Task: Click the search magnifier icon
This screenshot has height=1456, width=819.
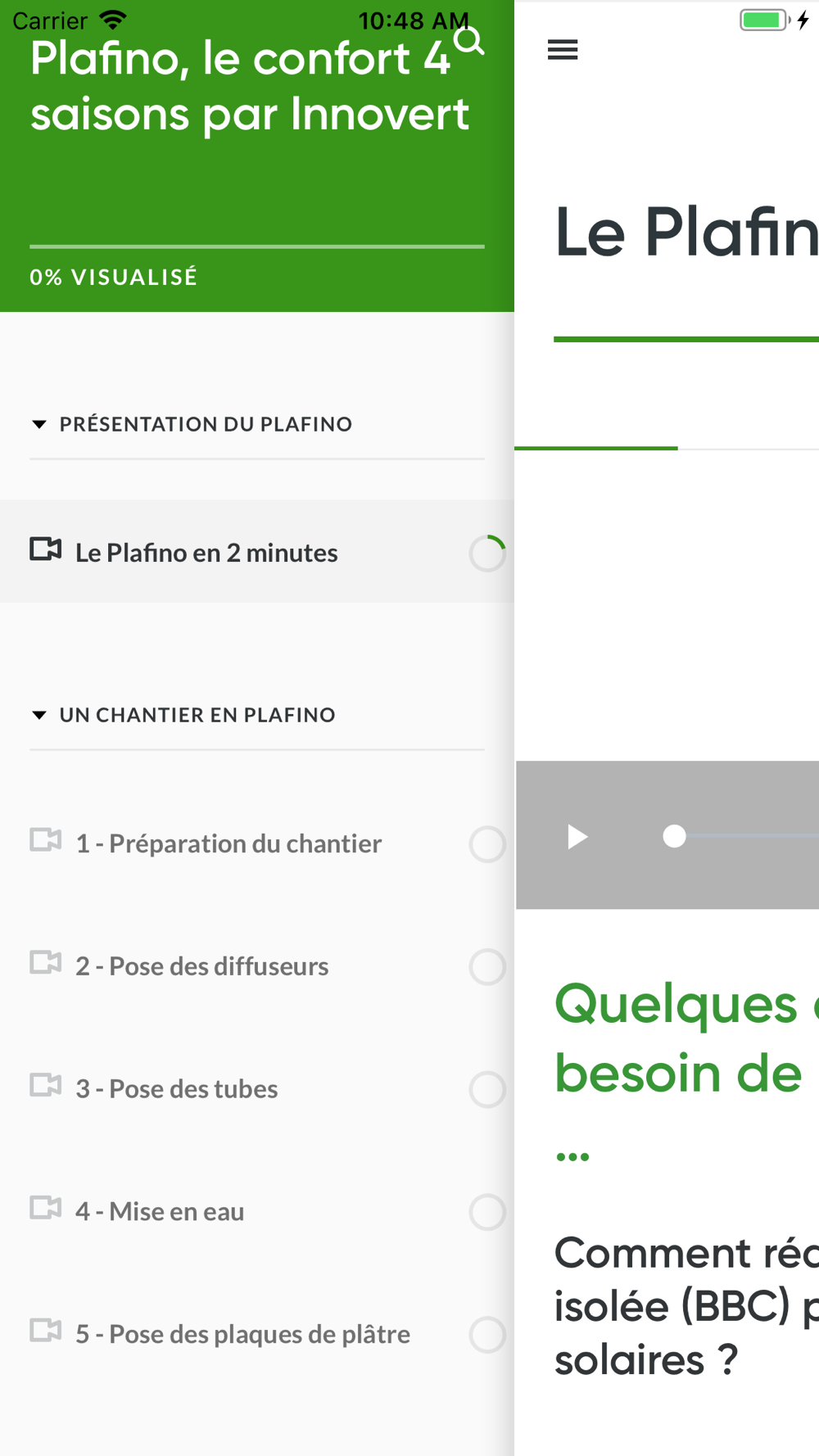Action: (x=469, y=40)
